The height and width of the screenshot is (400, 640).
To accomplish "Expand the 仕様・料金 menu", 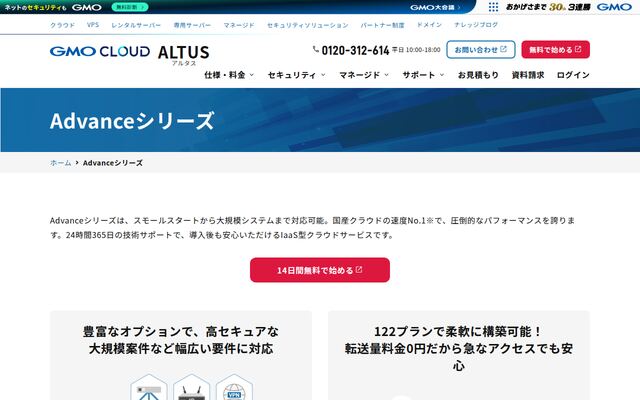I will [229, 75].
